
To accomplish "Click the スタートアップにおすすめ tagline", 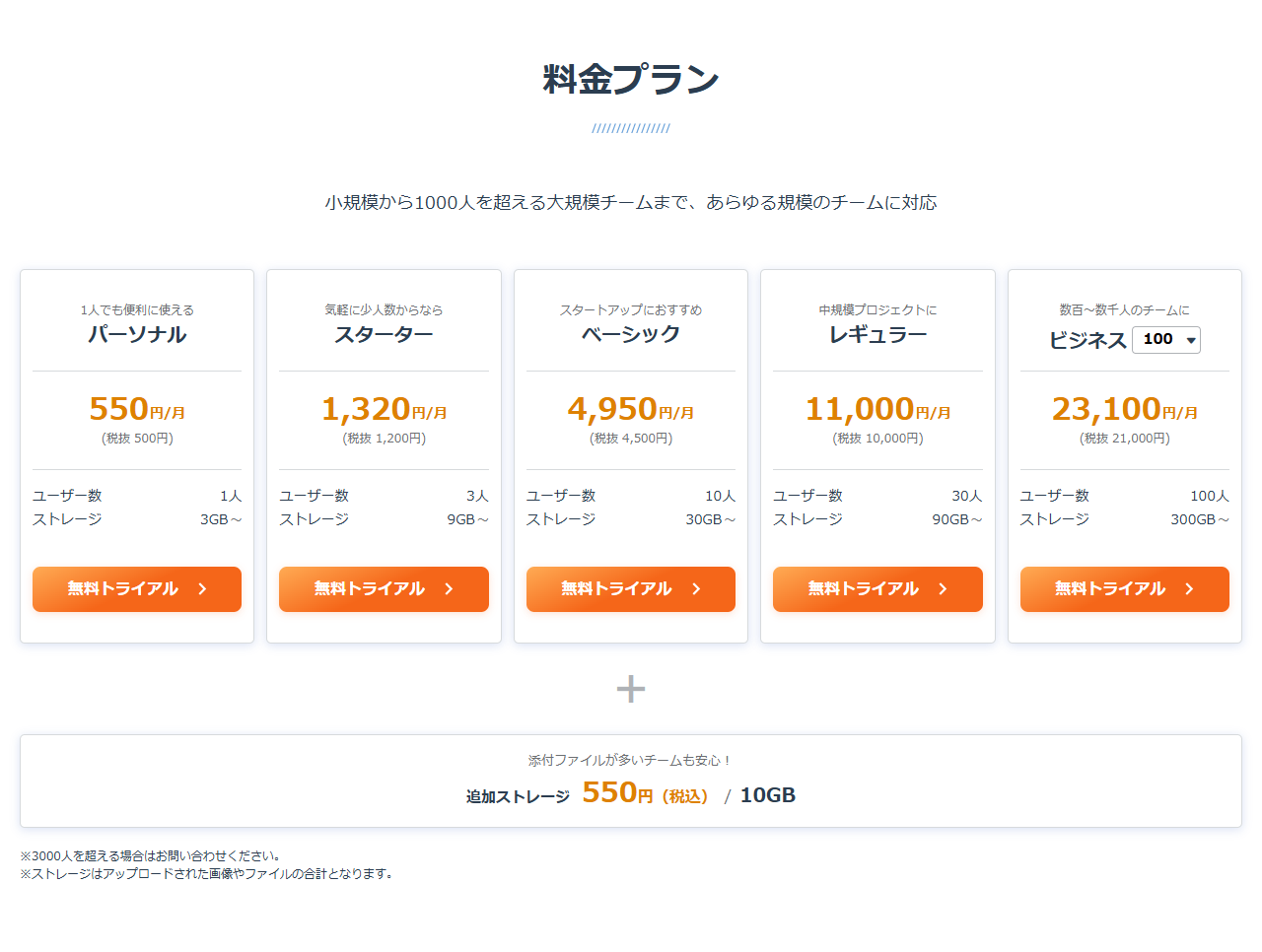I will [x=631, y=309].
